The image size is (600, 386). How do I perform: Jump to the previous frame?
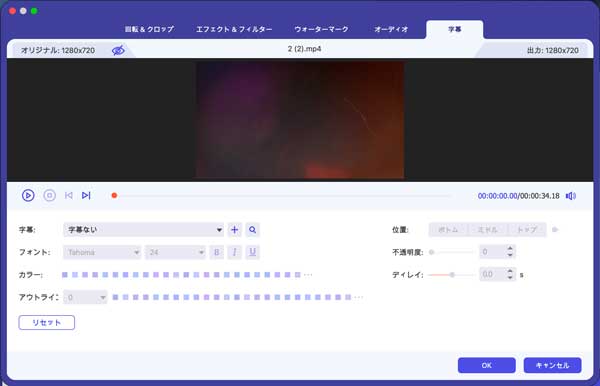[68, 195]
